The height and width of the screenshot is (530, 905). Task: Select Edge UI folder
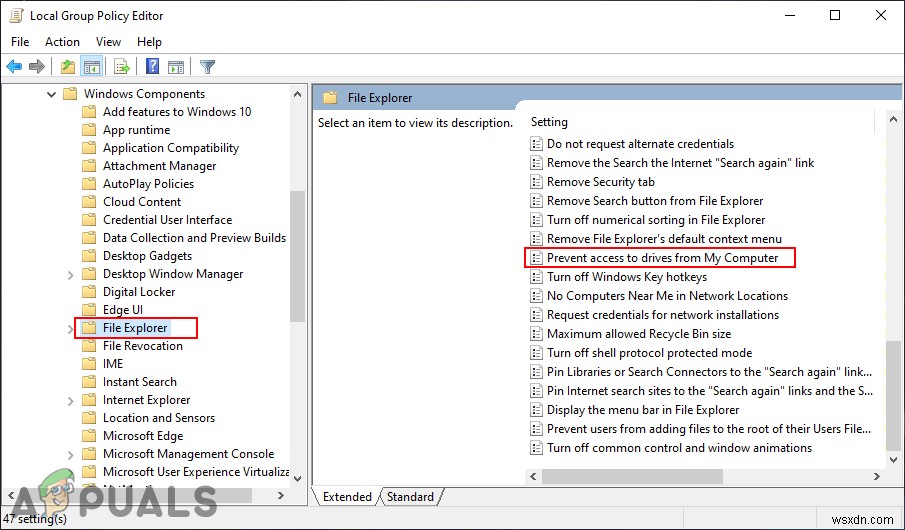pos(123,310)
